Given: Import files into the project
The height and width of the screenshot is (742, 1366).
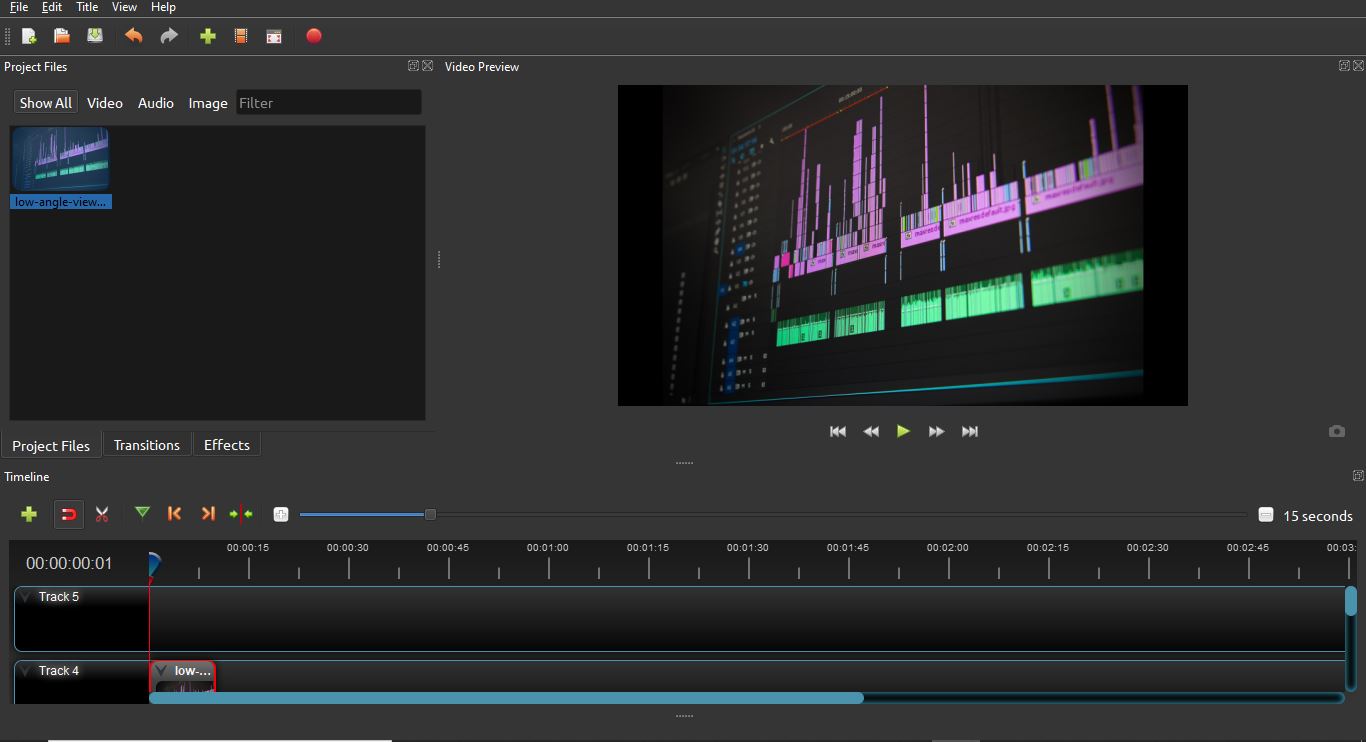Looking at the screenshot, I should point(207,36).
